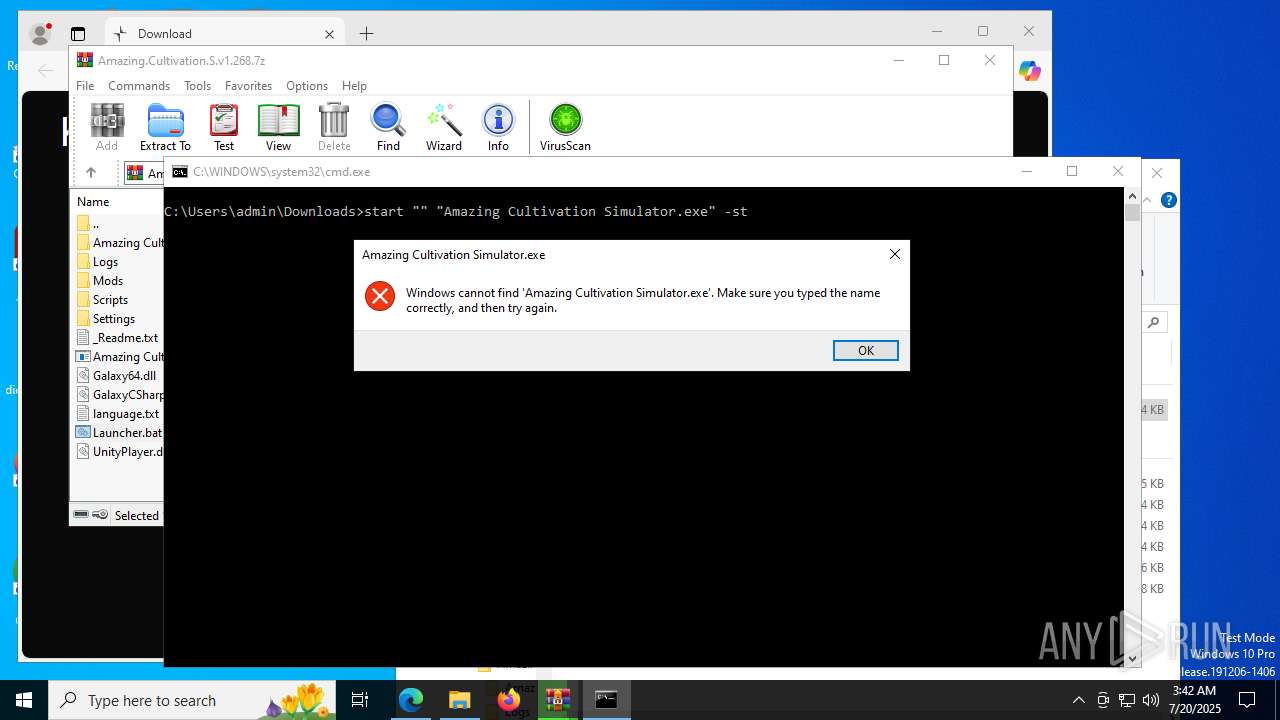The height and width of the screenshot is (720, 1280).
Task: Click the Test archive icon
Action: point(224,127)
